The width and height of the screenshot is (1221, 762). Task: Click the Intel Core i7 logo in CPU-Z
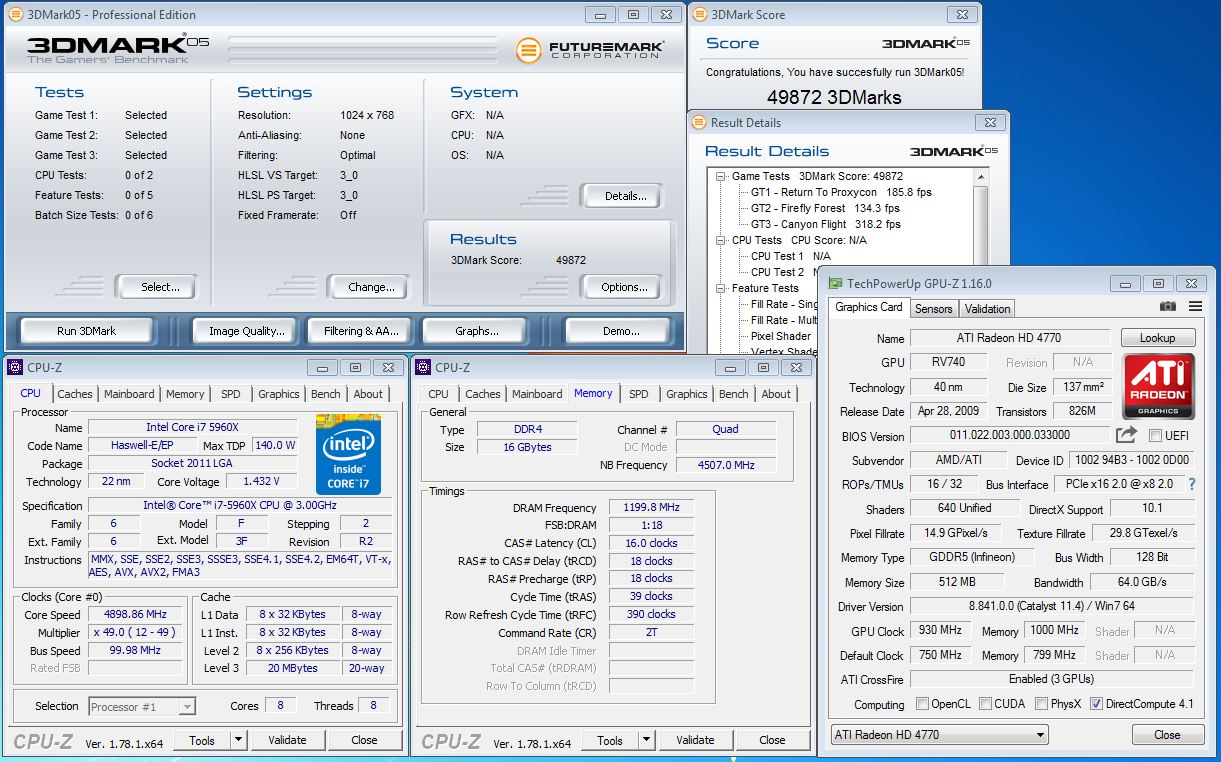click(349, 454)
